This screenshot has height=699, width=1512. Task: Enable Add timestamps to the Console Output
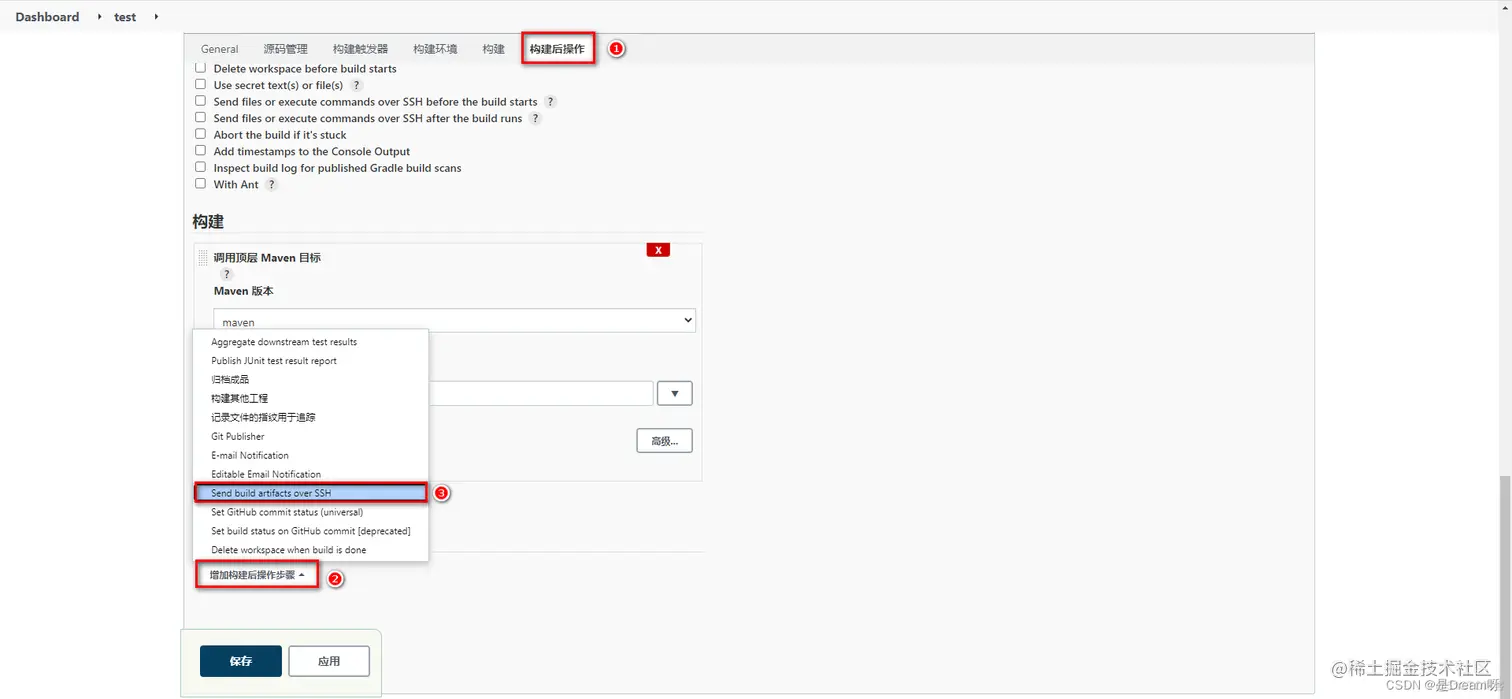[201, 151]
